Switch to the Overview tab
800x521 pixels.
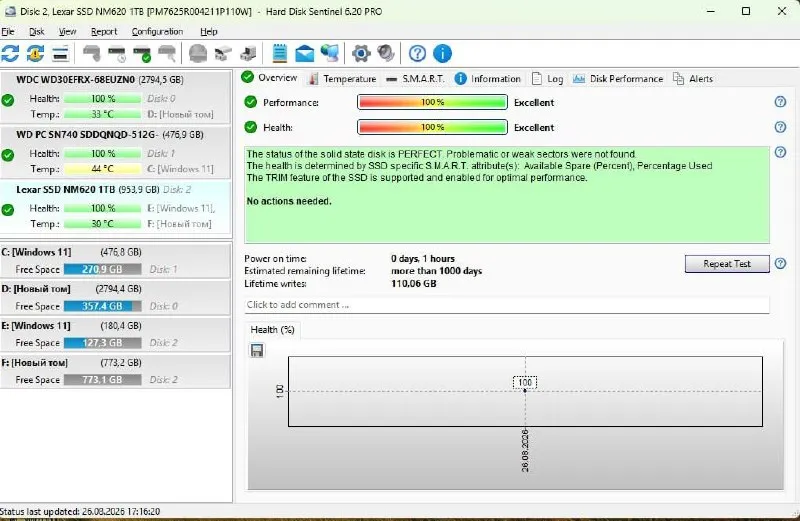coord(269,78)
